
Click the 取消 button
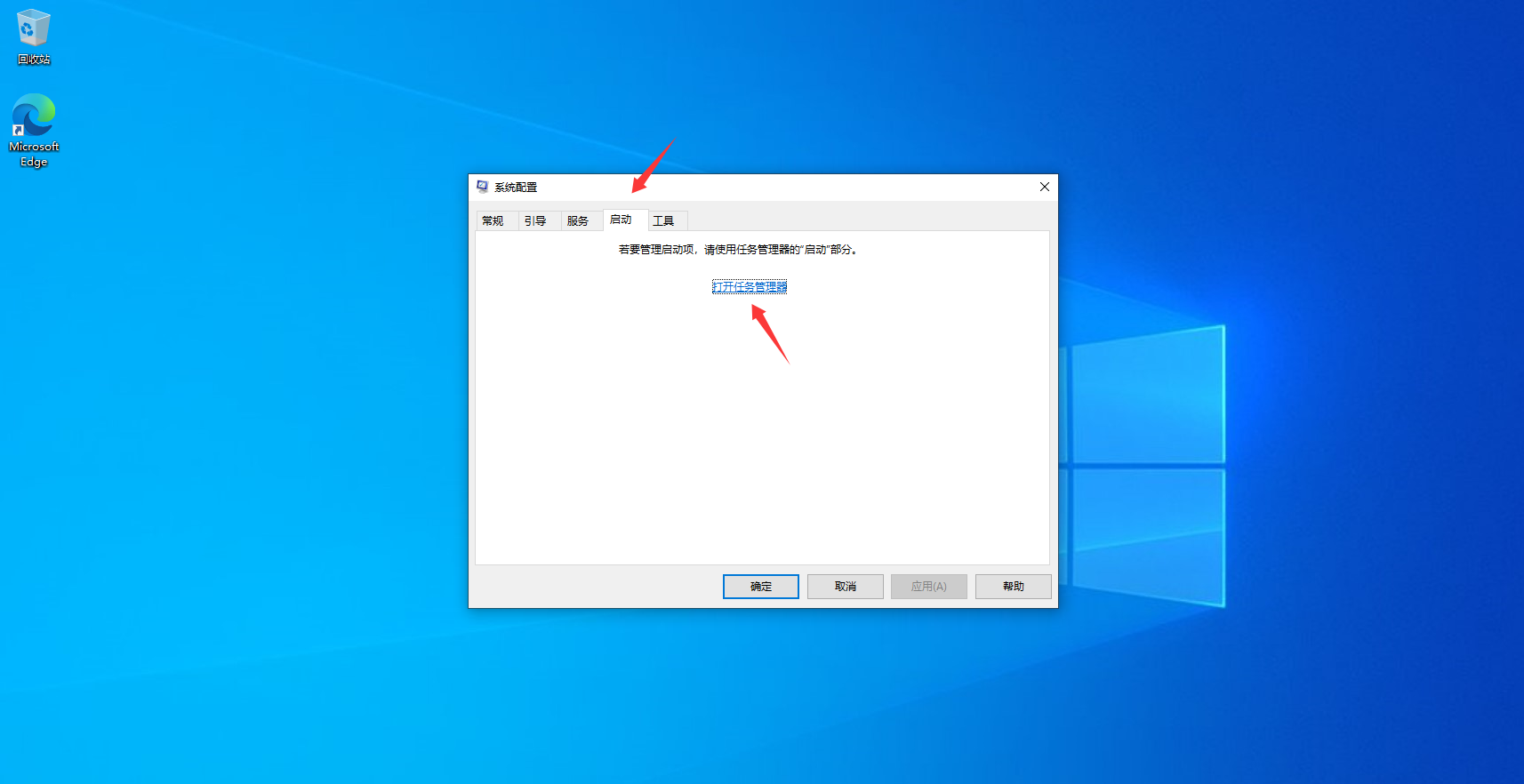[845, 587]
